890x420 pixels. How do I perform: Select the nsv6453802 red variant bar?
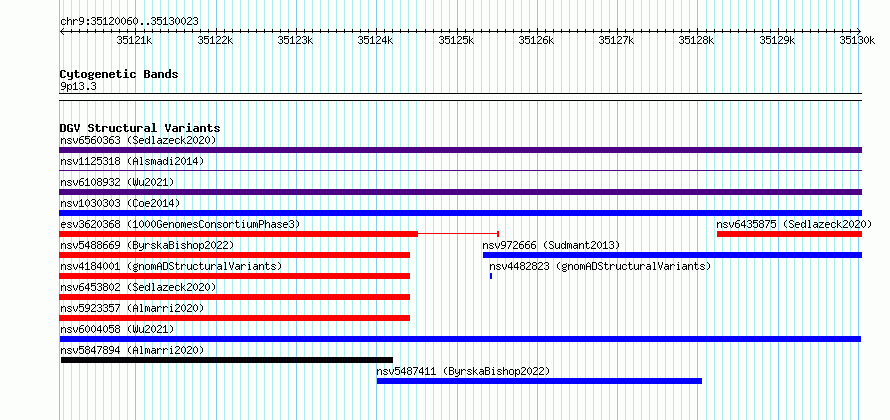(234, 297)
